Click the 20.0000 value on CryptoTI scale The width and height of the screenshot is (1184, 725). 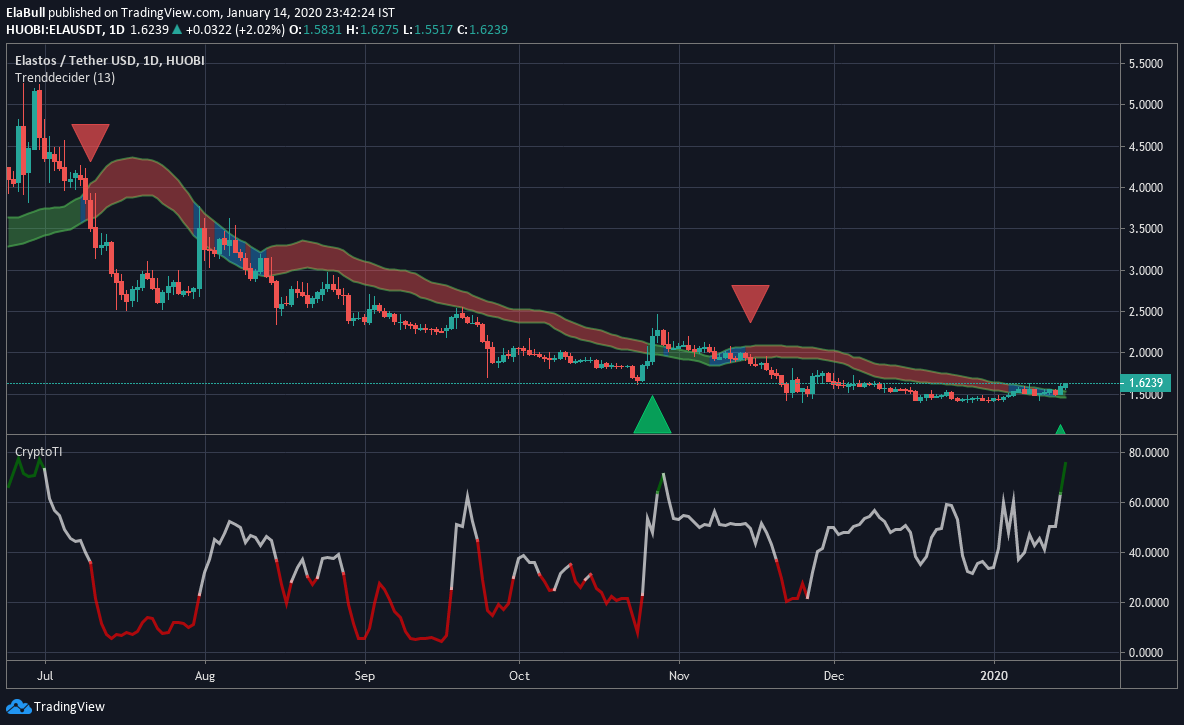[1149, 602]
